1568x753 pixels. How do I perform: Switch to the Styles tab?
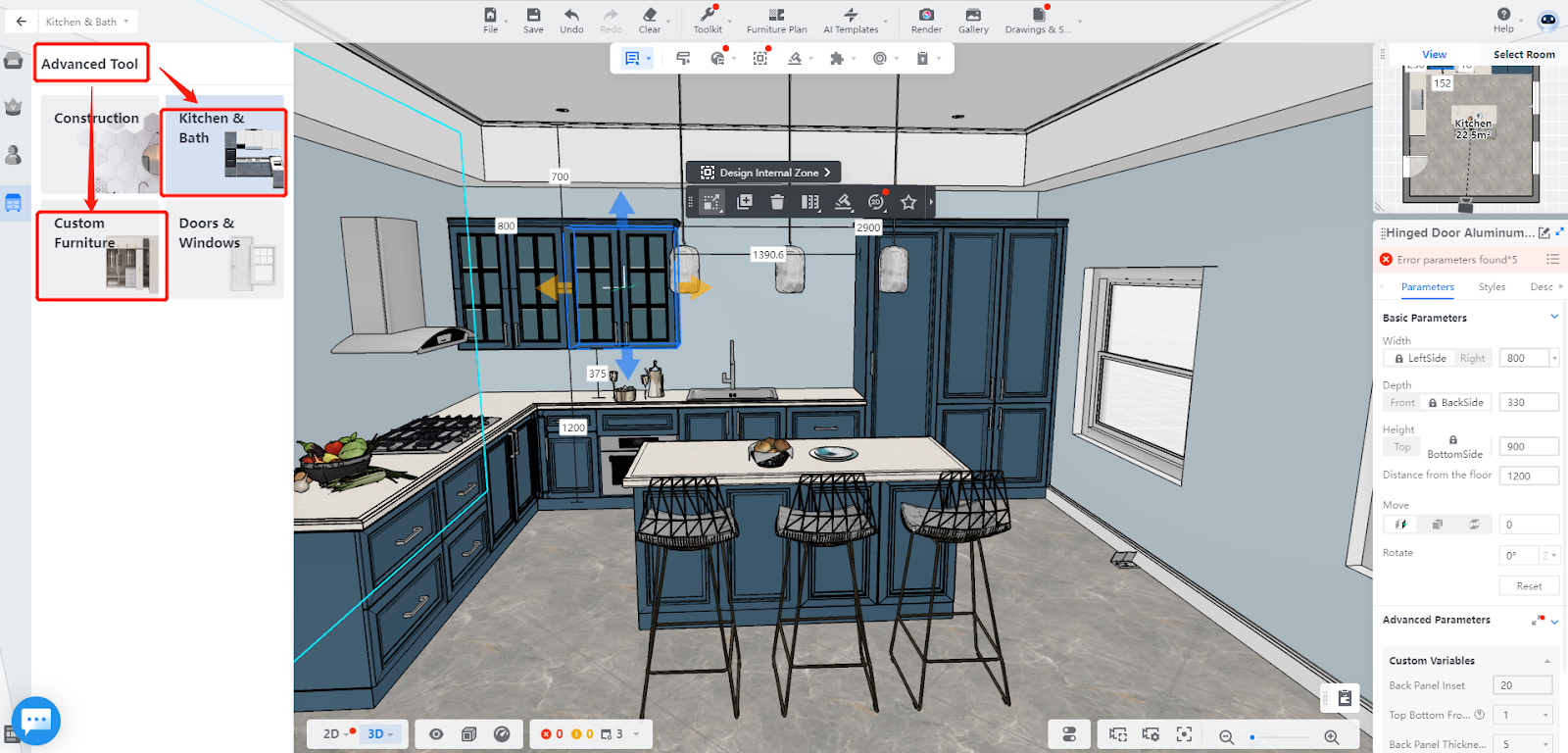coord(1492,287)
